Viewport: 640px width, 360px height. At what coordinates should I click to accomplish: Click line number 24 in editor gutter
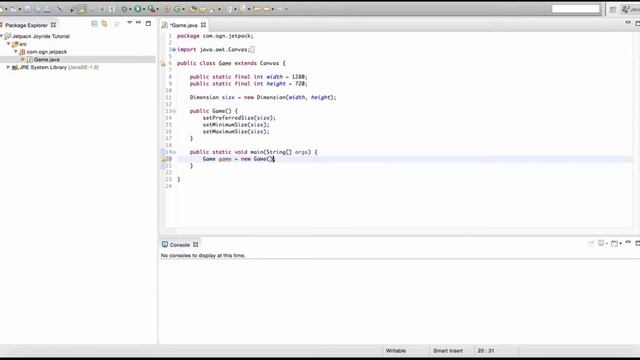[x=169, y=187]
